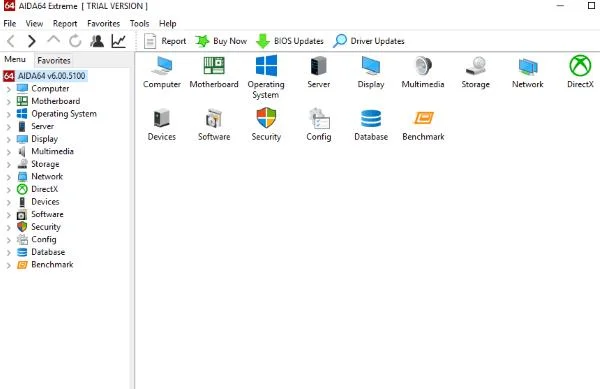Maximize the AIDA64 window
Viewport: 600px width, 389px height.
coord(591,6)
